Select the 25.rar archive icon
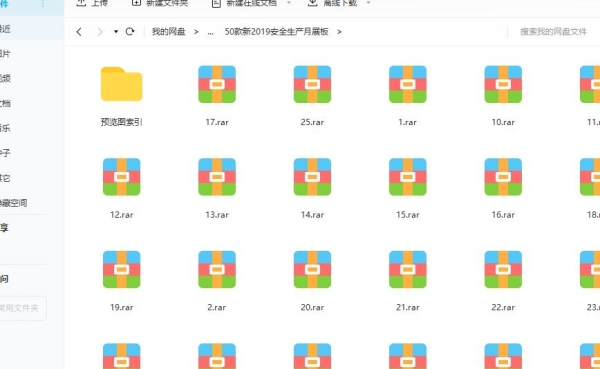The height and width of the screenshot is (369, 600). click(312, 84)
